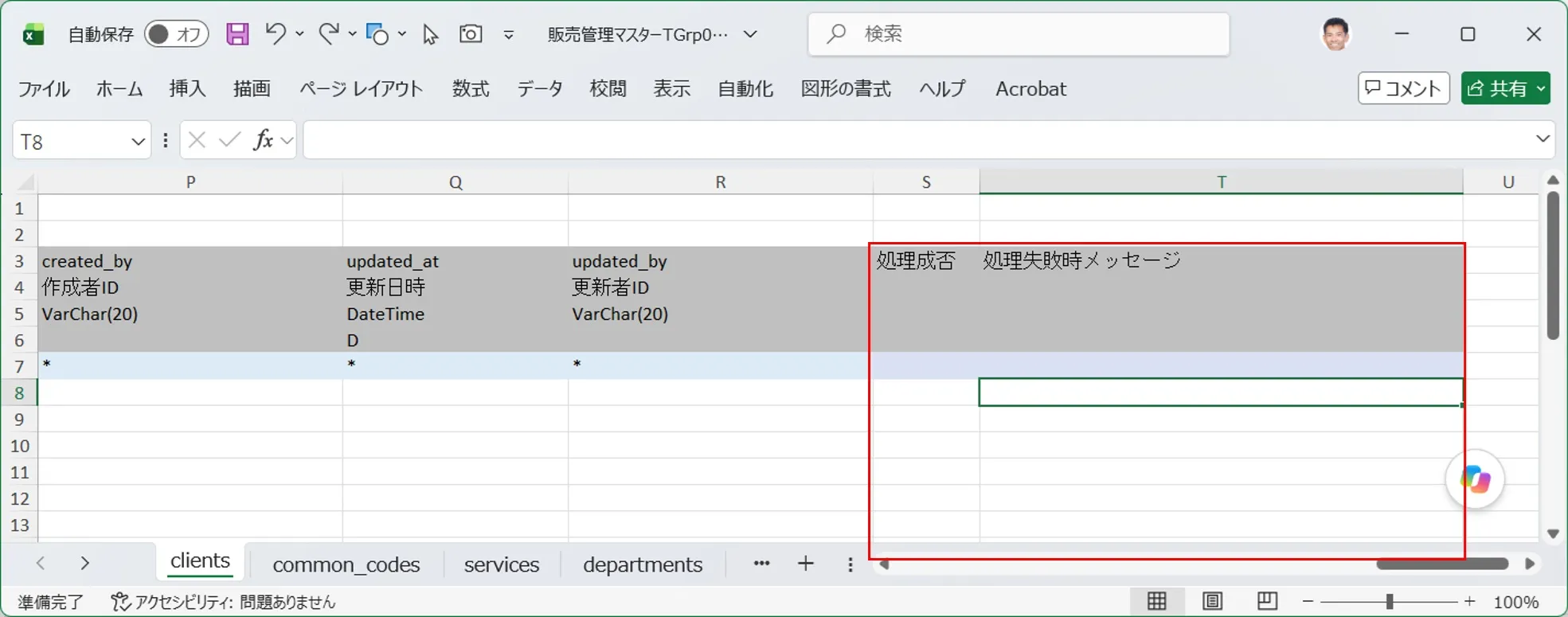
Task: Open the ファイル menu
Action: point(44,88)
